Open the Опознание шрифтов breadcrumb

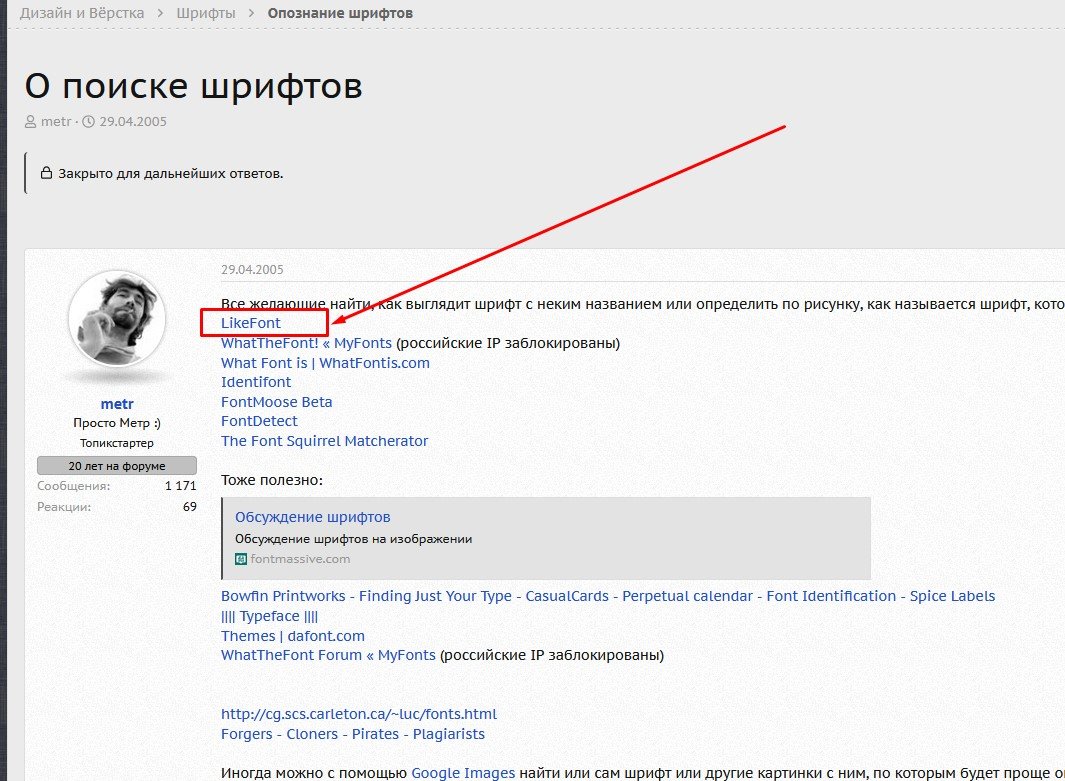[x=340, y=13]
